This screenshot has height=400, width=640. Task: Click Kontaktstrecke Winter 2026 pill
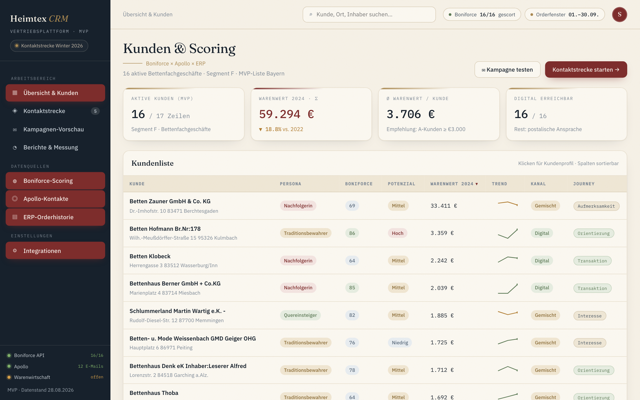pyautogui.click(x=49, y=46)
